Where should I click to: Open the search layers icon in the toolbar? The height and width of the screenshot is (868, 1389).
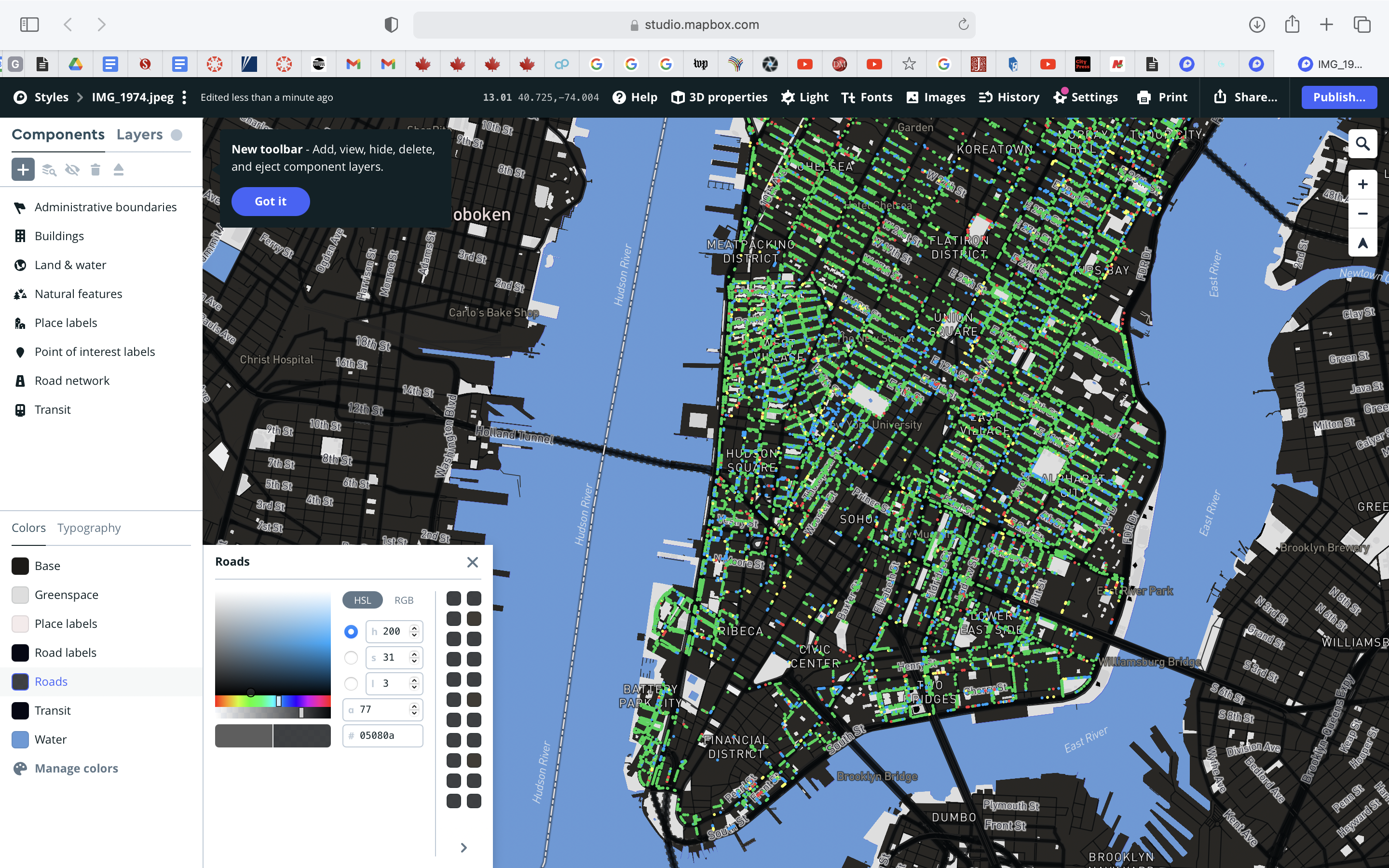pos(49,170)
